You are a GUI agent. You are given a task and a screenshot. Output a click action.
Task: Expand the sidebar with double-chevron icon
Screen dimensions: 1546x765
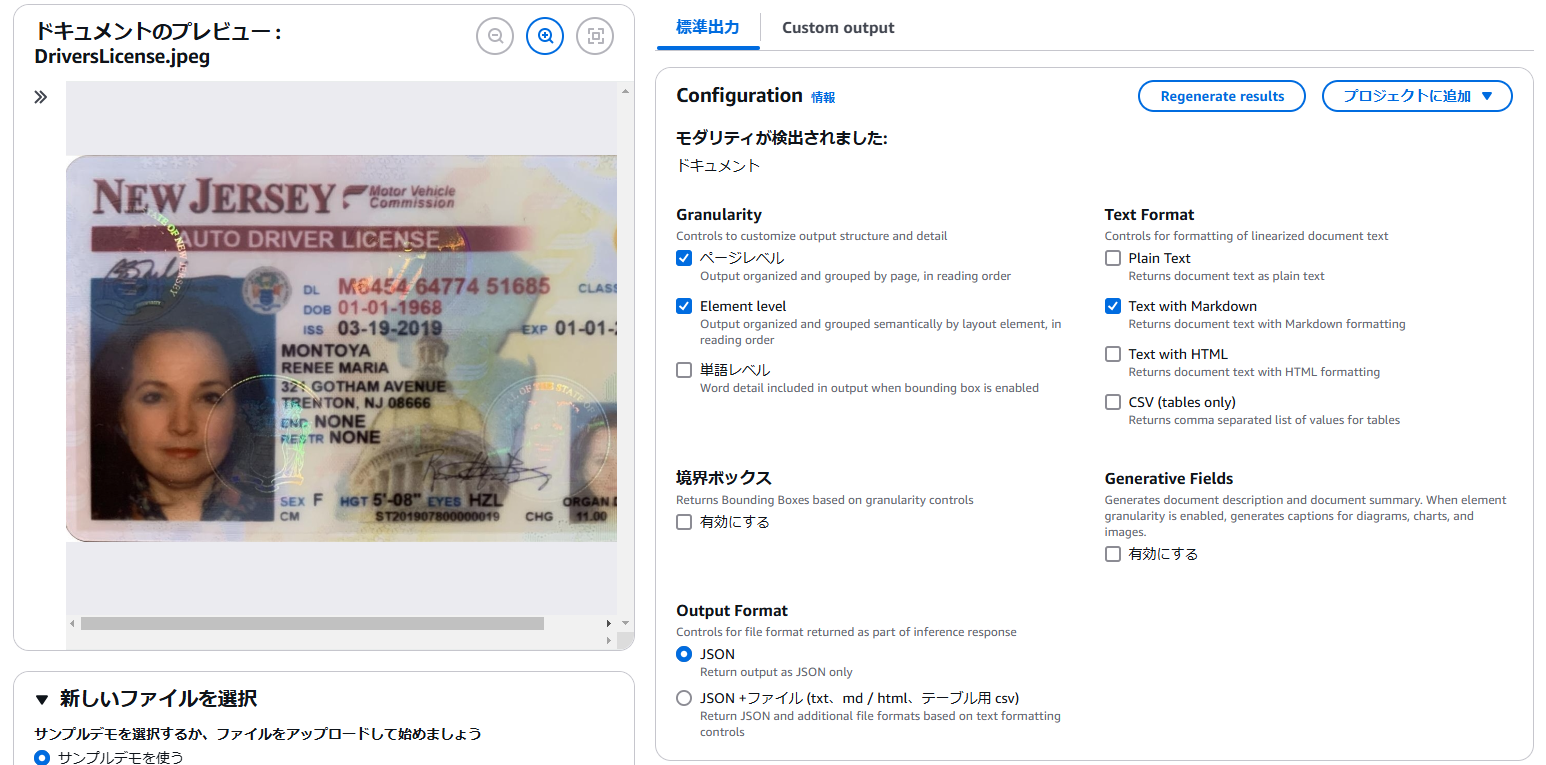[40, 97]
